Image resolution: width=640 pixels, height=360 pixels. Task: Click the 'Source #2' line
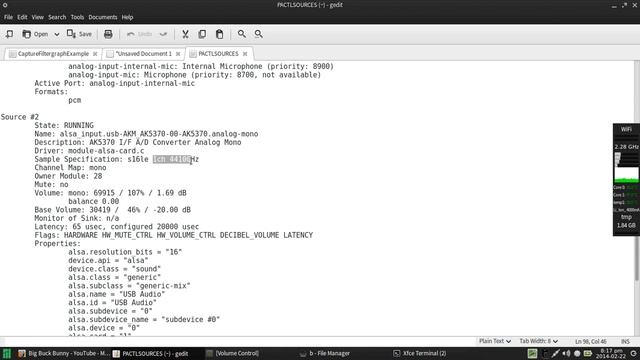20,117
